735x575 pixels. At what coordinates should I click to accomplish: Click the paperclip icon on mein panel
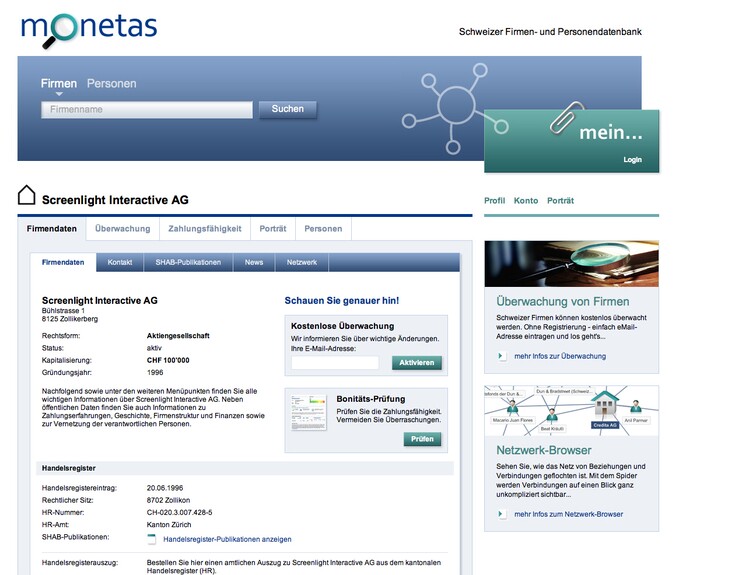click(566, 117)
